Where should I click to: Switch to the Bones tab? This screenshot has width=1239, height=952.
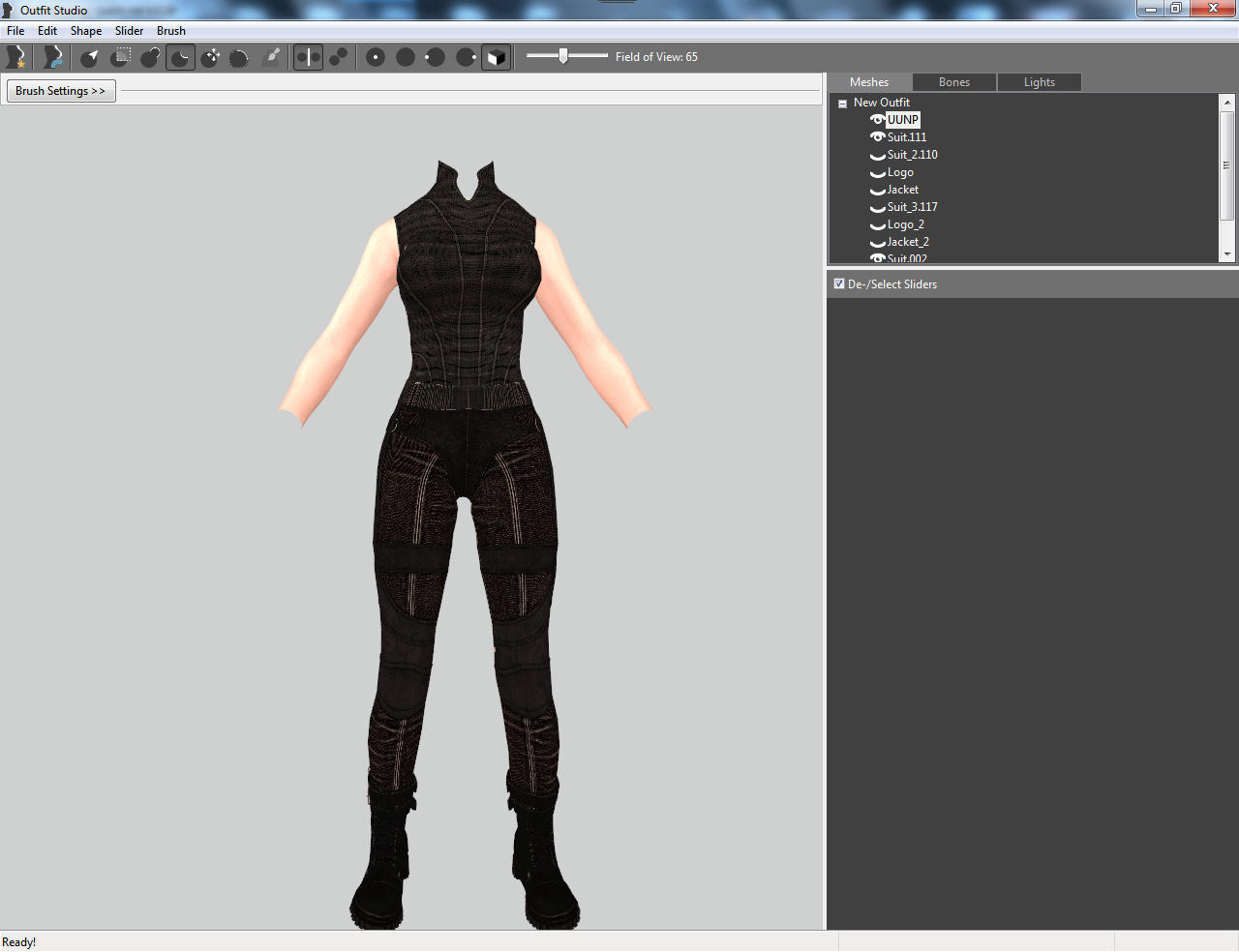point(953,82)
